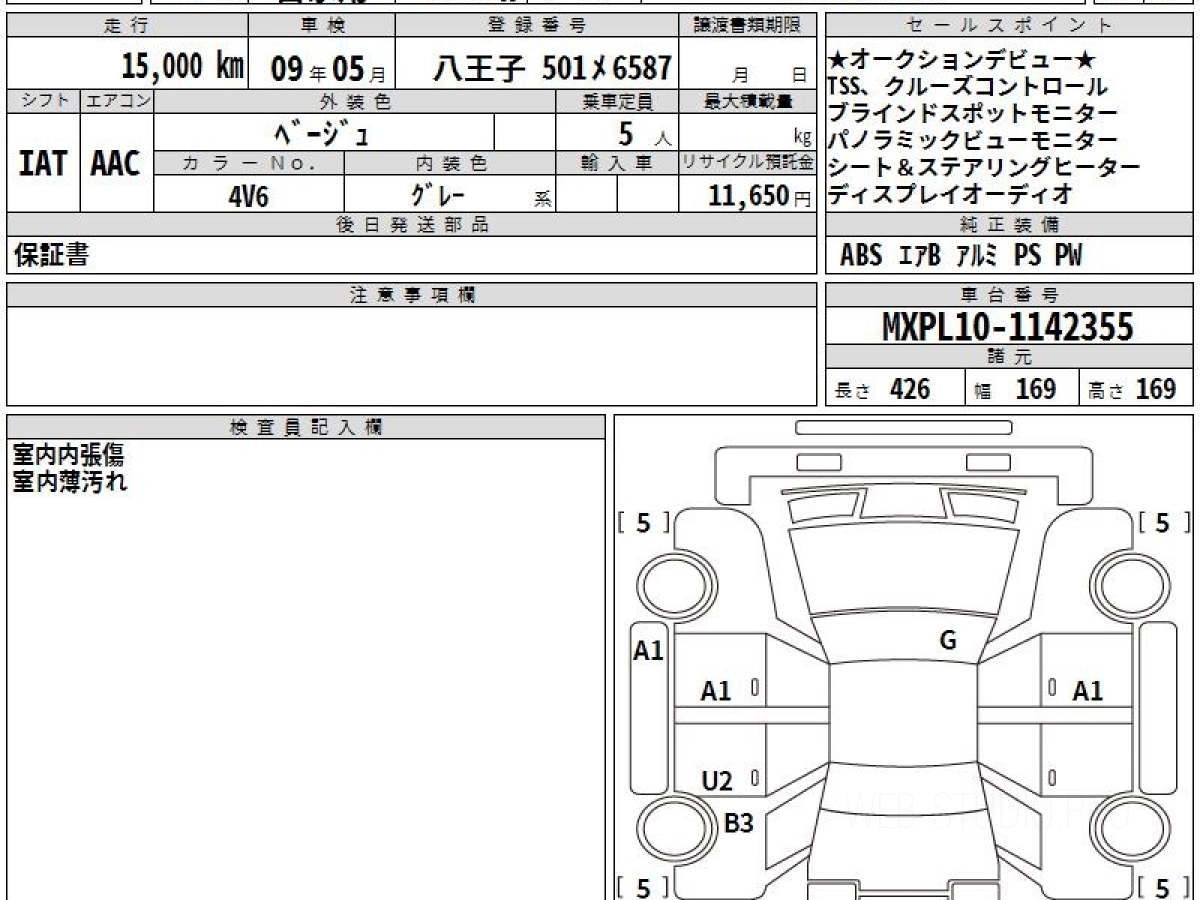
Task: Select the 後日発送部品 header
Action: click(x=412, y=225)
